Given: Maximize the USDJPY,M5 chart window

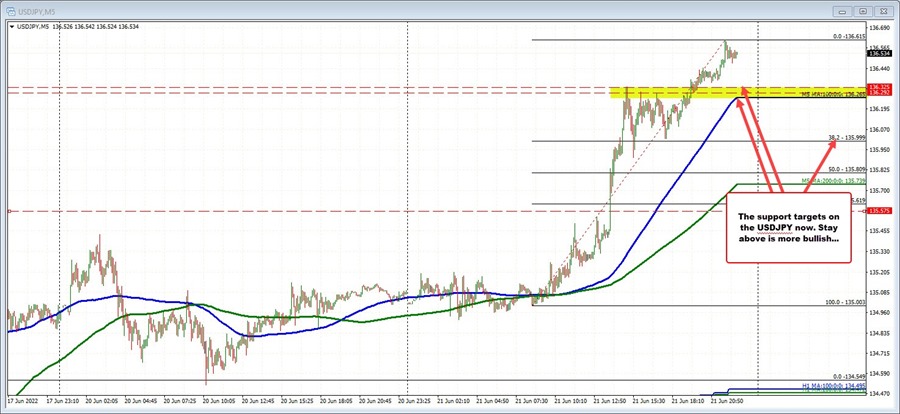Looking at the screenshot, I should click(864, 11).
